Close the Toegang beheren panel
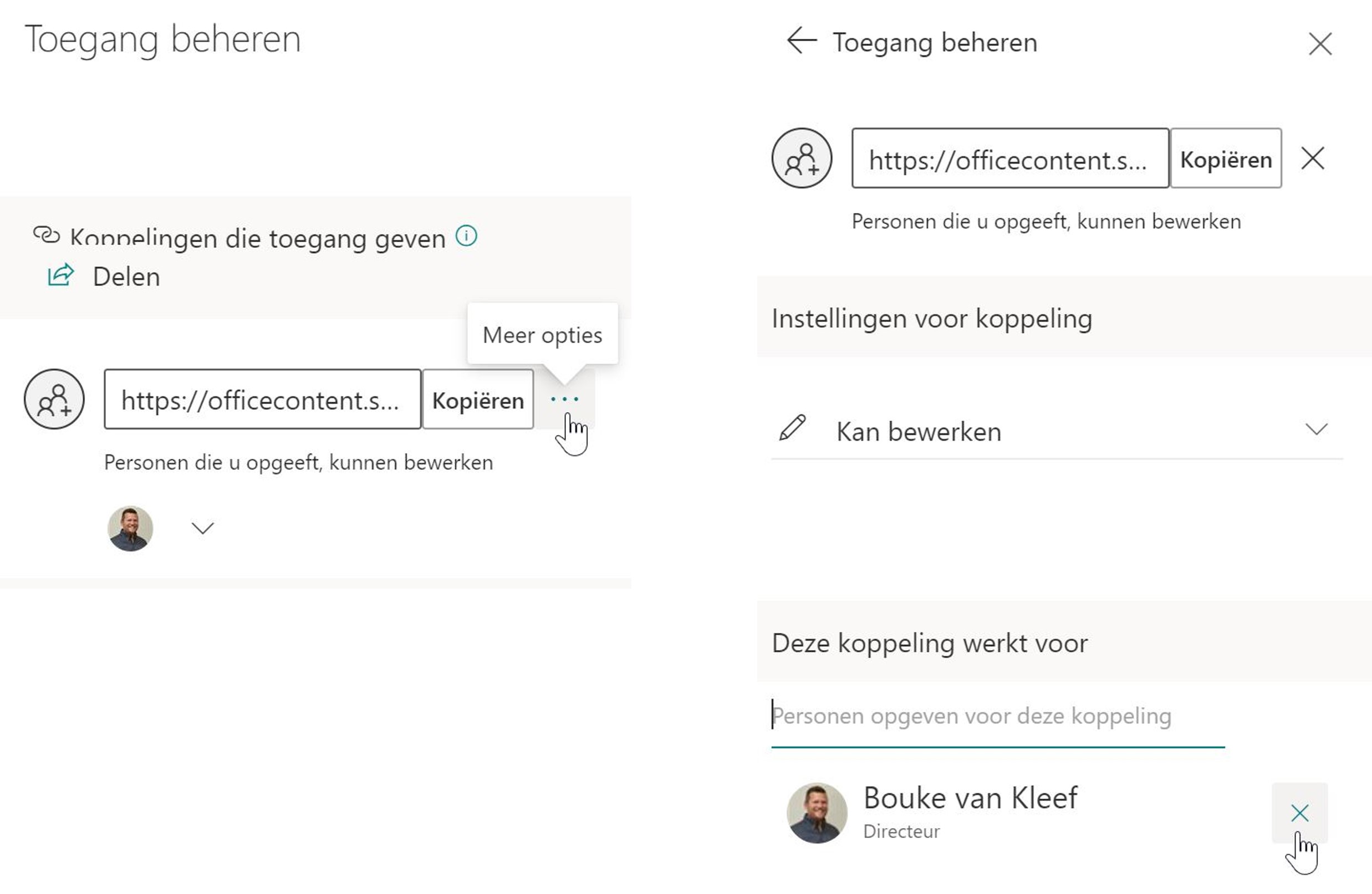 tap(1320, 44)
